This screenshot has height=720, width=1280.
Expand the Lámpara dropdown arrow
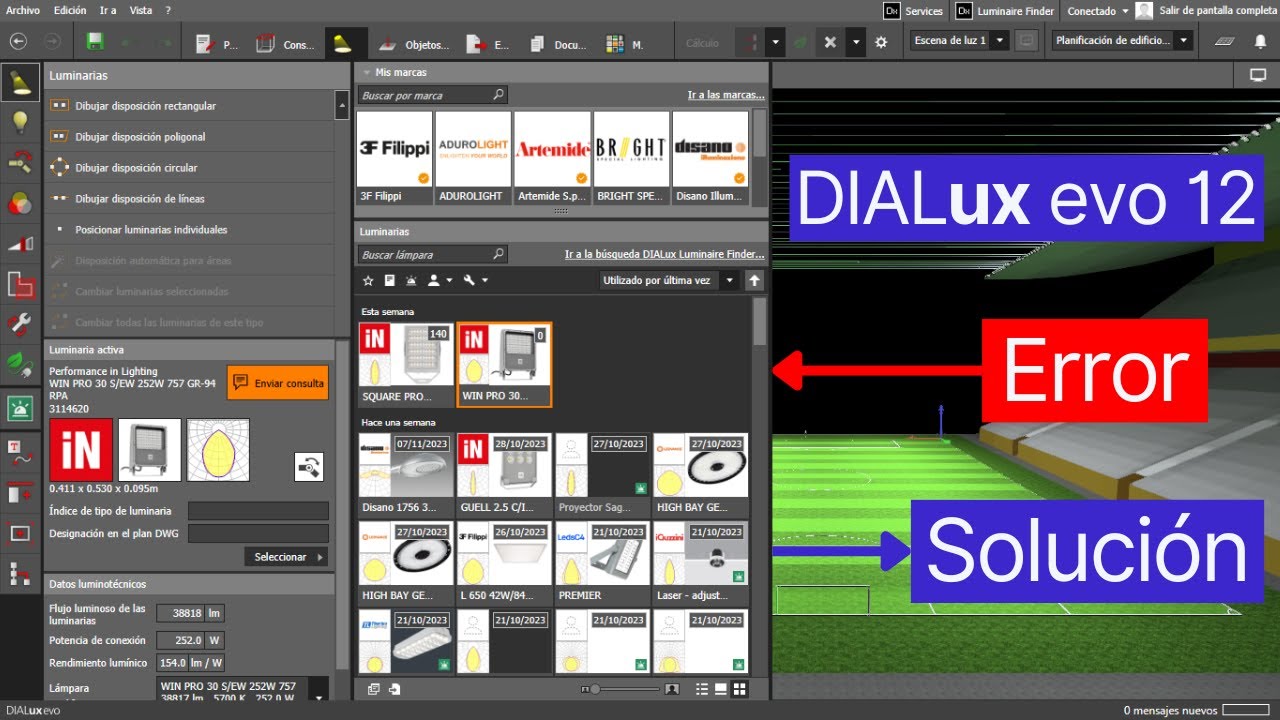(x=319, y=691)
